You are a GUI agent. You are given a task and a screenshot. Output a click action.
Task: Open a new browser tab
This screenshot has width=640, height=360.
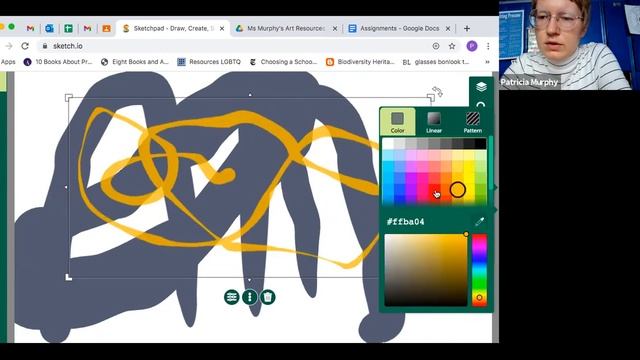coord(467,29)
